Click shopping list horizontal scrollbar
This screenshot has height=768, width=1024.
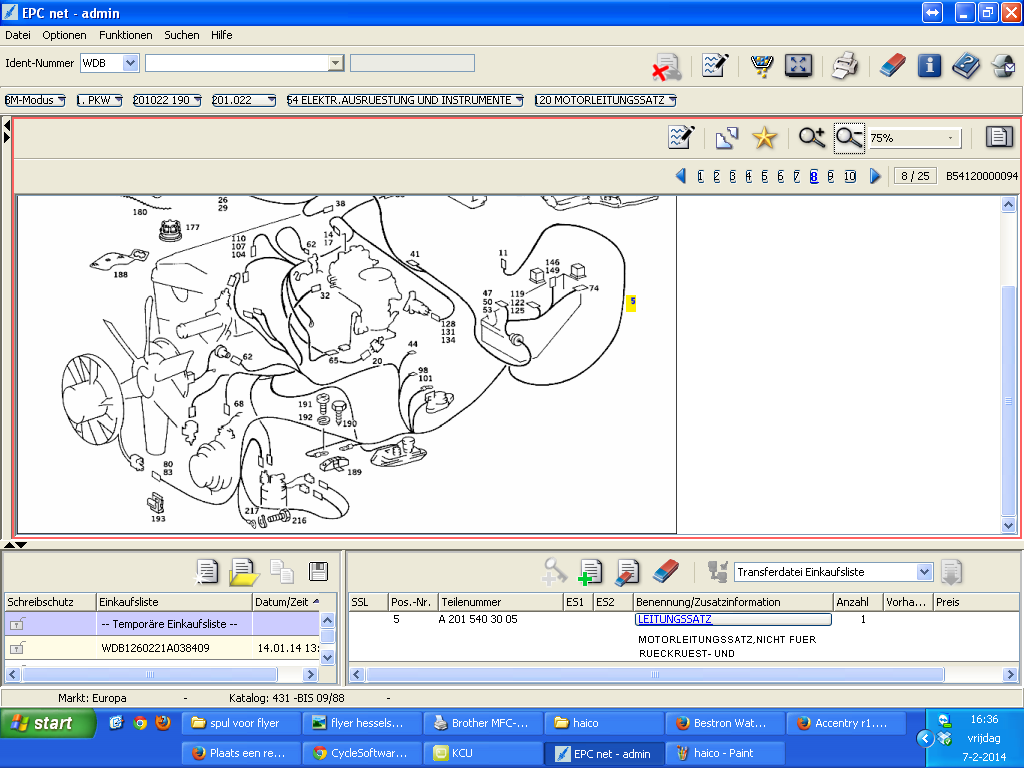[x=150, y=674]
